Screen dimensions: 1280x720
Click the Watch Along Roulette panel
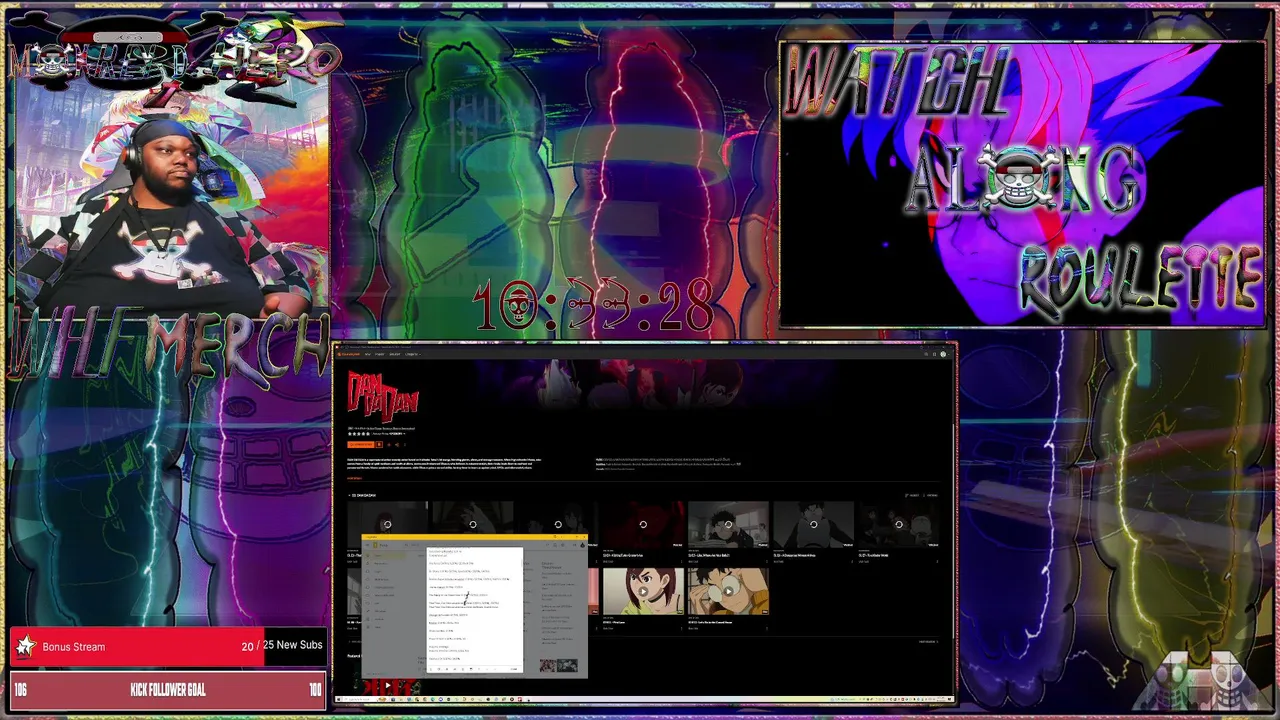pos(1022,184)
